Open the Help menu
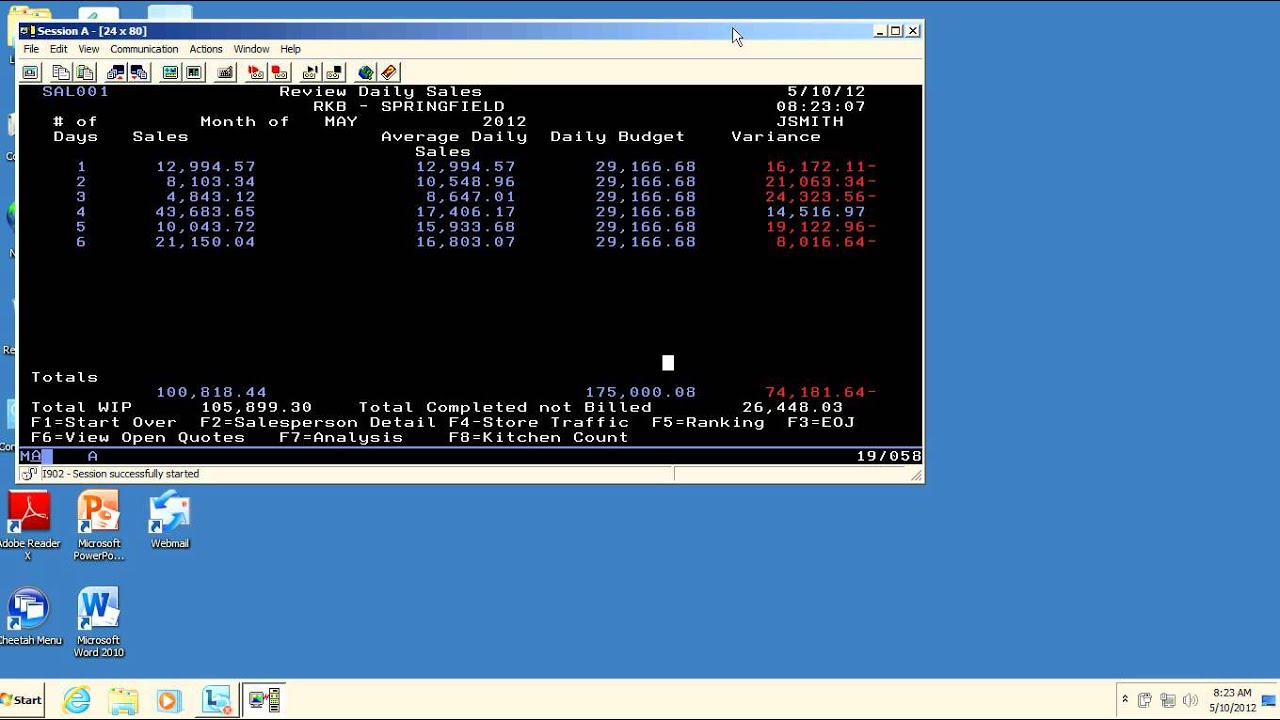The image size is (1280, 720). point(290,49)
